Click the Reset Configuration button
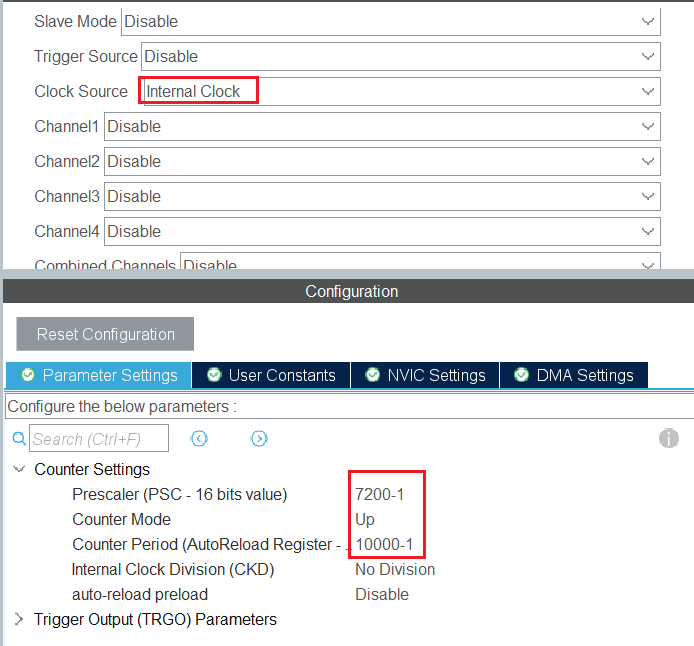694x646 pixels. [x=105, y=334]
